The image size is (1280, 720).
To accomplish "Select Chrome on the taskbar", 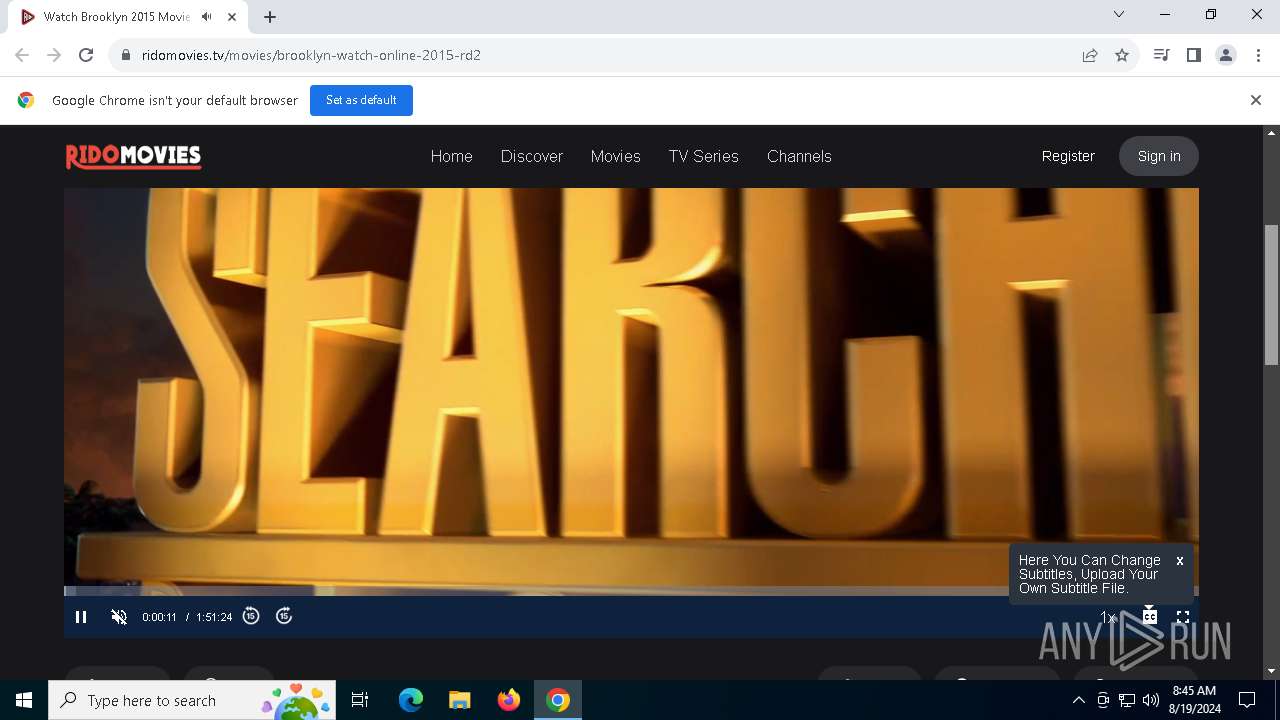I will [558, 700].
